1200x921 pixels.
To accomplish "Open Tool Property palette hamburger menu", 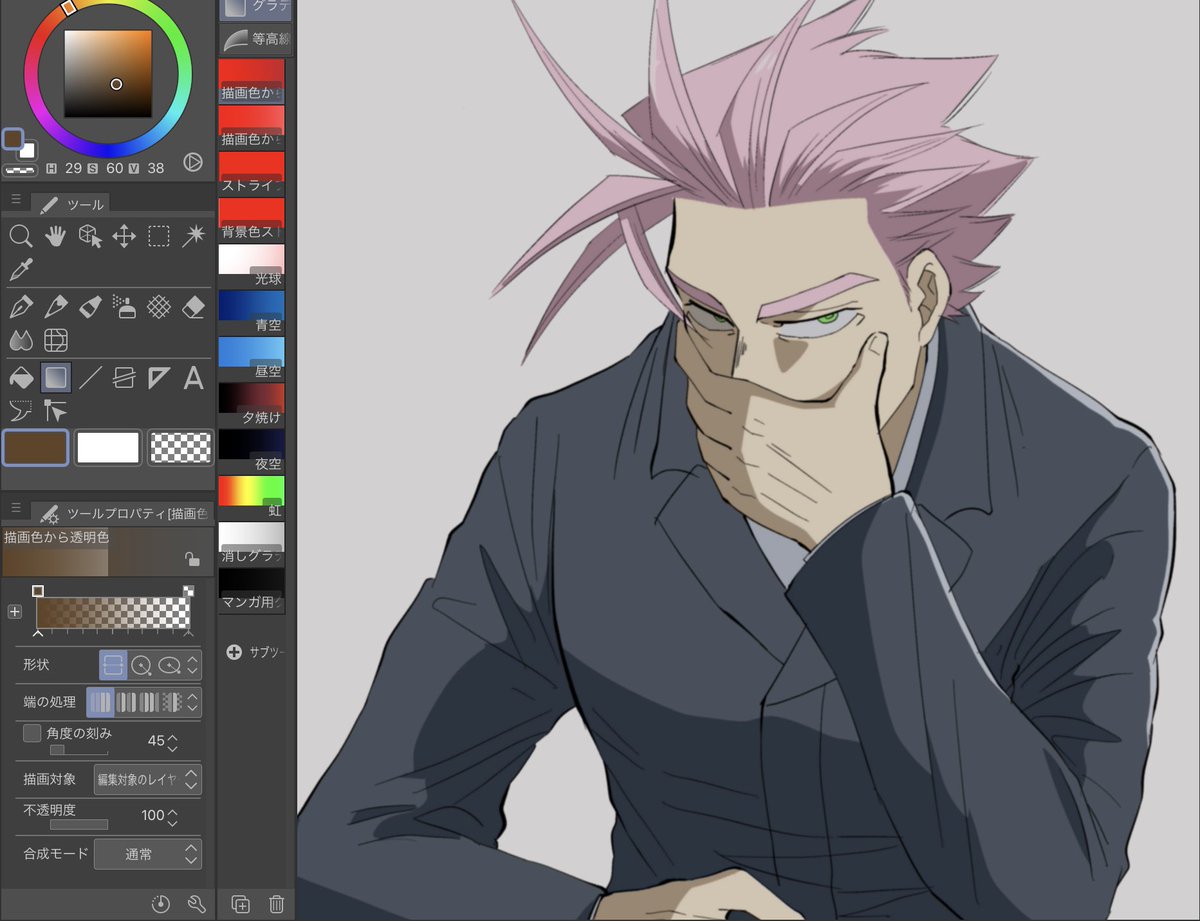I will pyautogui.click(x=15, y=508).
